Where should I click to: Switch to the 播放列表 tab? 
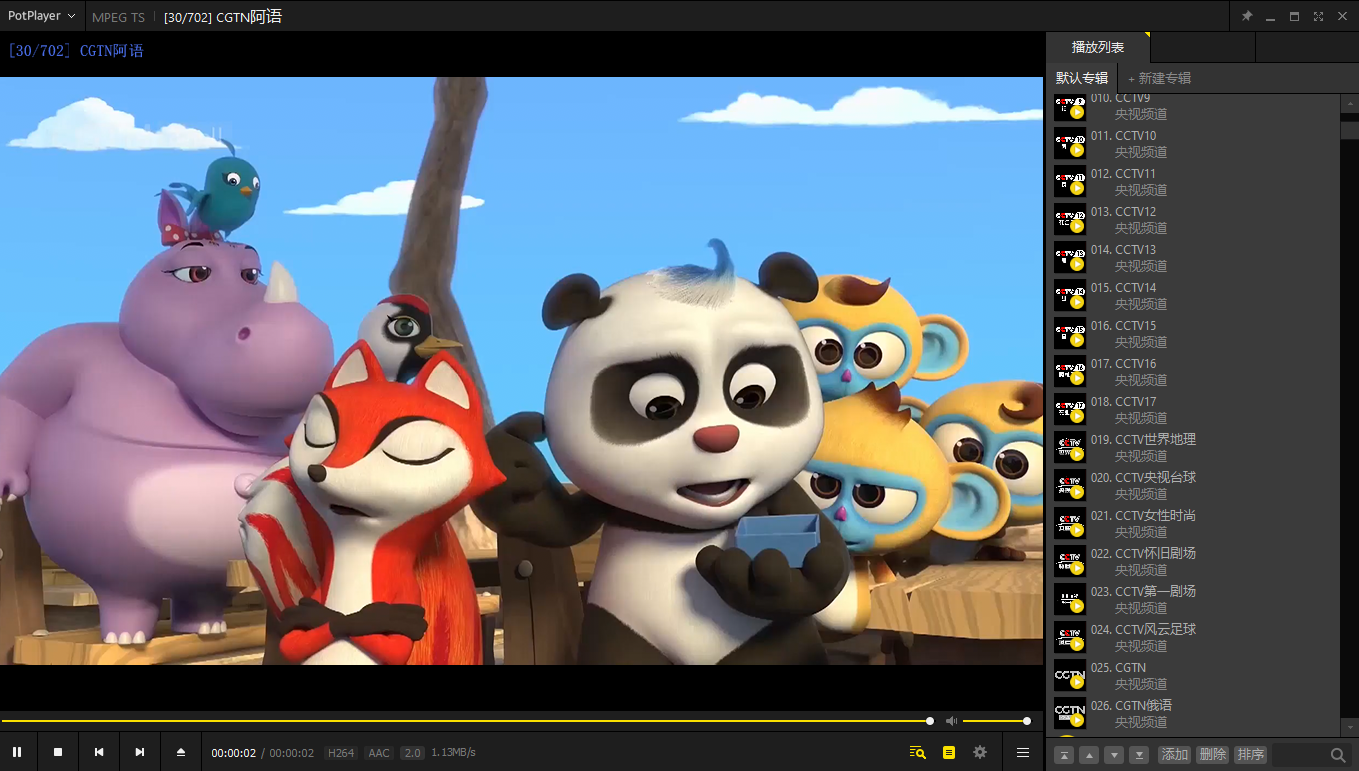click(x=1098, y=47)
